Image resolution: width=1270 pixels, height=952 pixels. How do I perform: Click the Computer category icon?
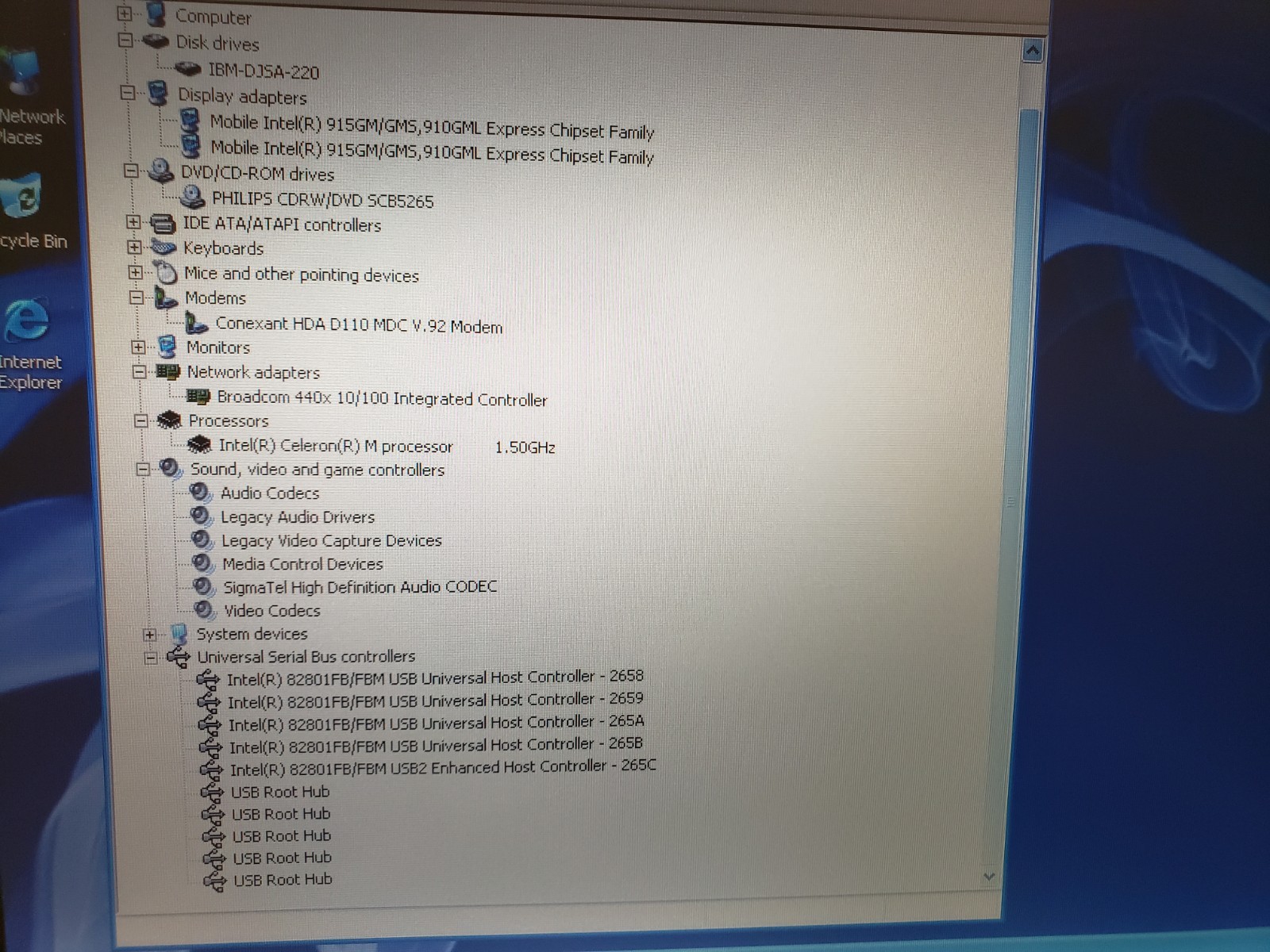click(156, 14)
